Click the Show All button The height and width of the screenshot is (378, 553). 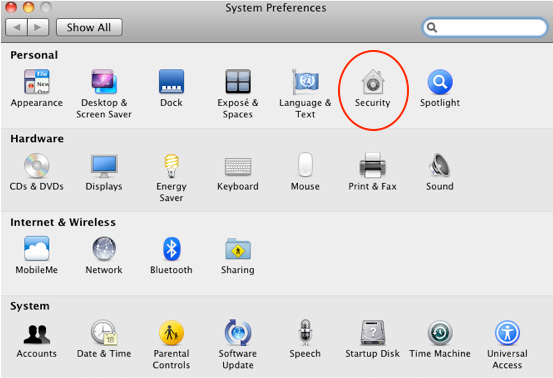point(89,27)
